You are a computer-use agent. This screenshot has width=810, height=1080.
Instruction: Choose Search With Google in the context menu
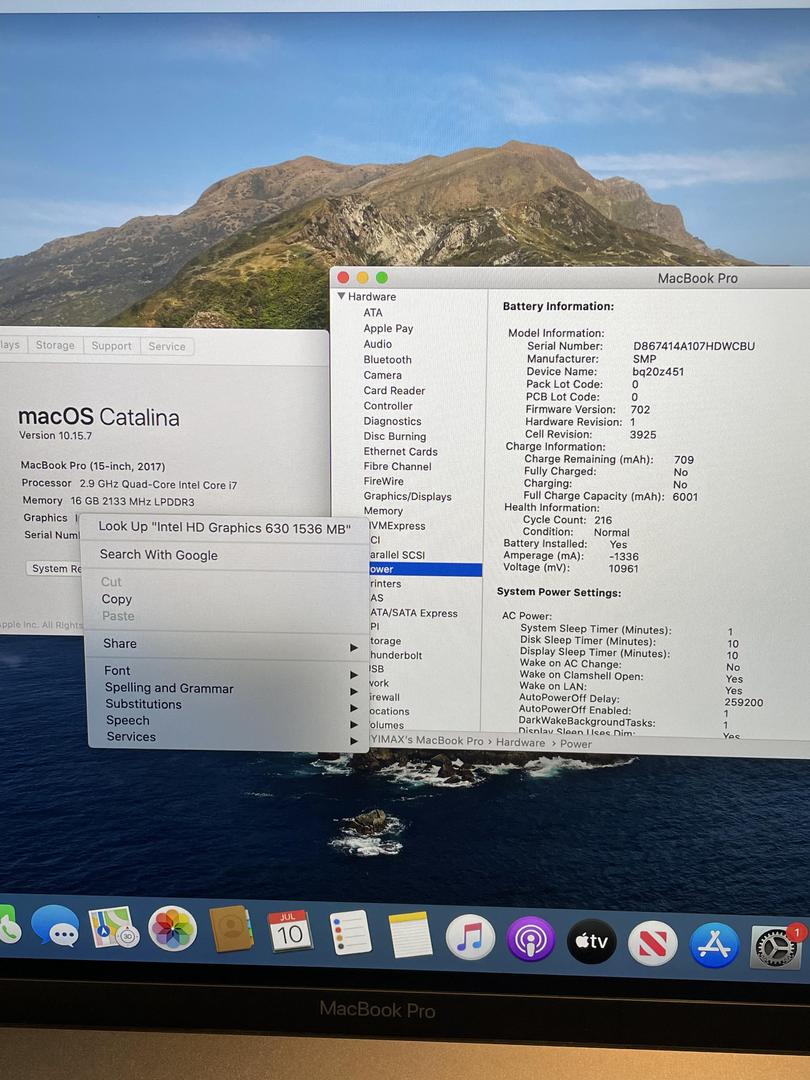pyautogui.click(x=158, y=554)
